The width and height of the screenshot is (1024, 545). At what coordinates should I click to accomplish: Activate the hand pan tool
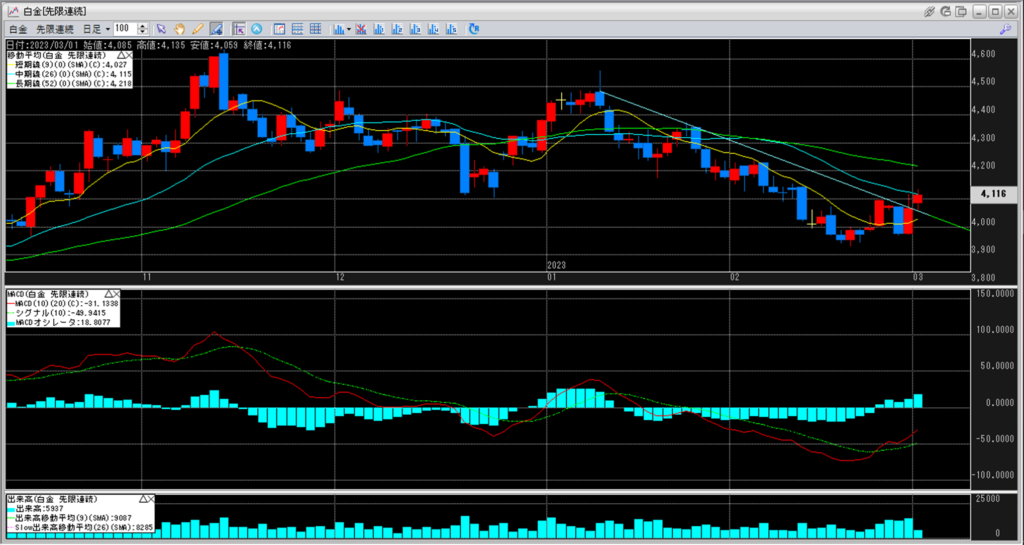click(x=179, y=29)
